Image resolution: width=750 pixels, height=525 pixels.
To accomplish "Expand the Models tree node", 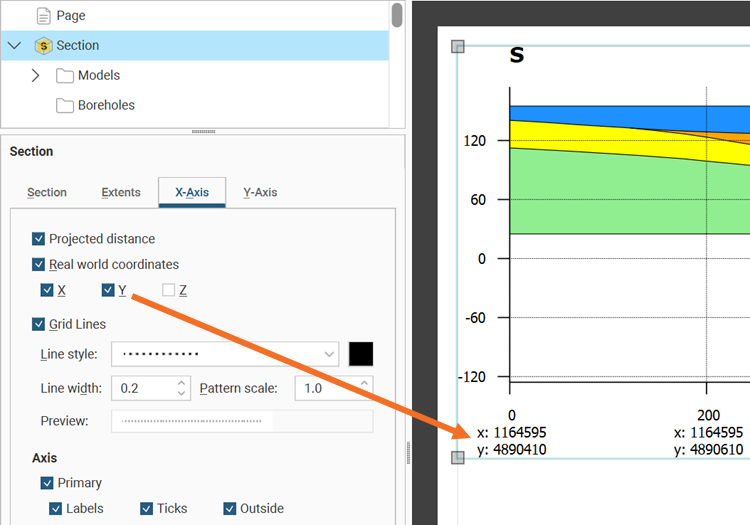I will pyautogui.click(x=36, y=76).
